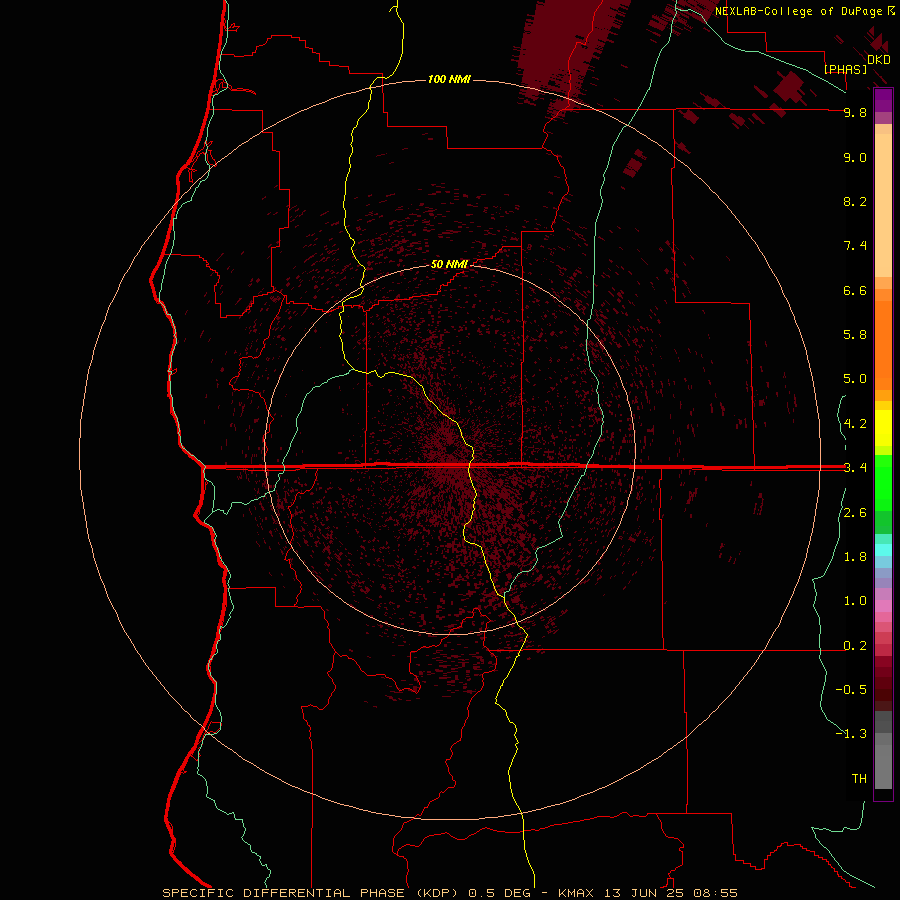Click the 0.2 scale value
The image size is (900, 900).
tap(855, 646)
